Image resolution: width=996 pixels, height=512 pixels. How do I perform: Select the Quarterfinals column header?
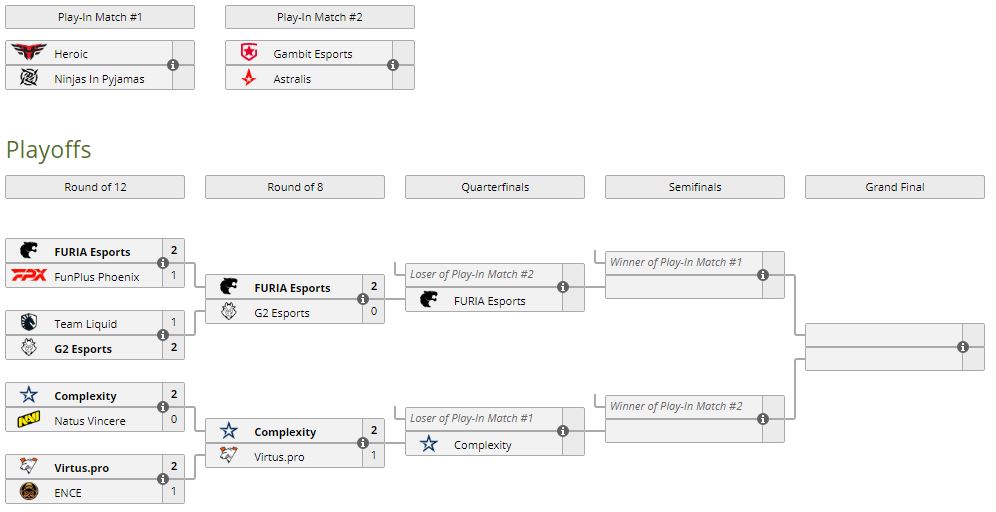[495, 187]
